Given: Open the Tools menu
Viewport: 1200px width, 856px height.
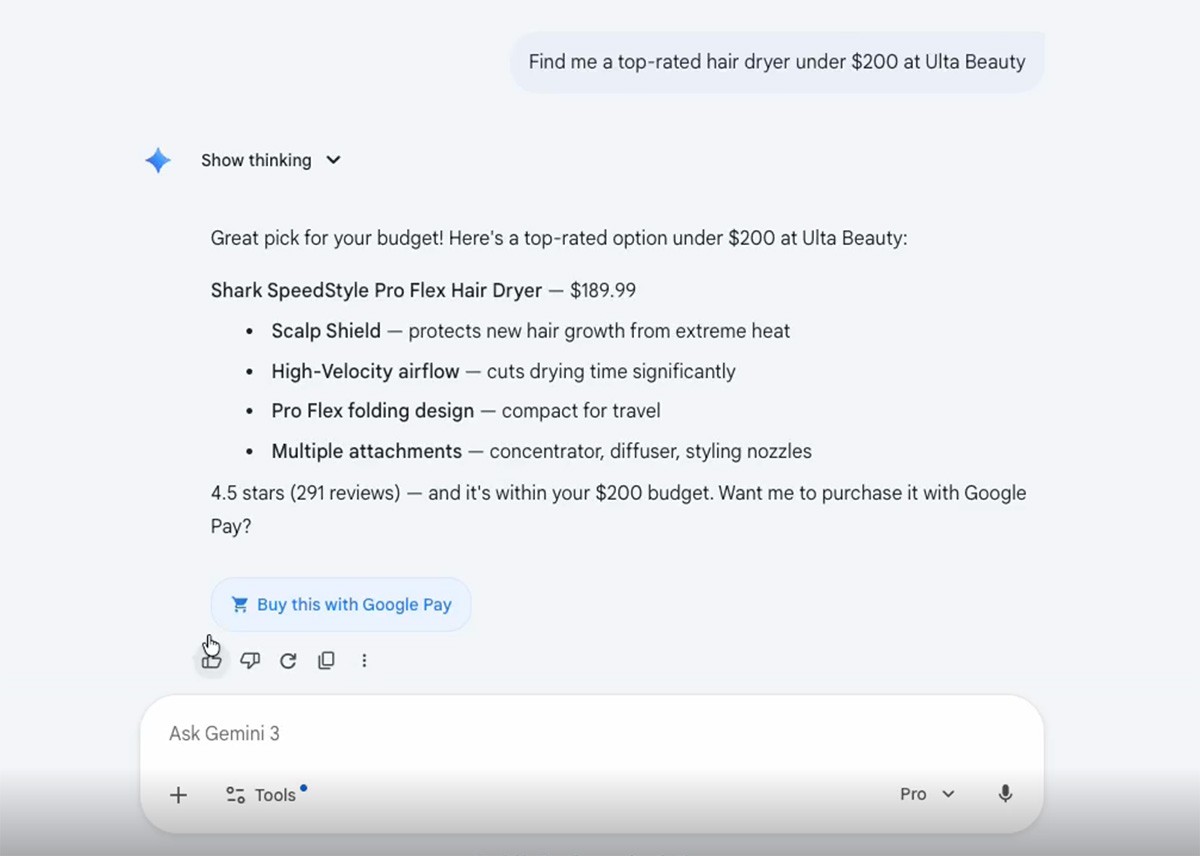Looking at the screenshot, I should [x=262, y=795].
